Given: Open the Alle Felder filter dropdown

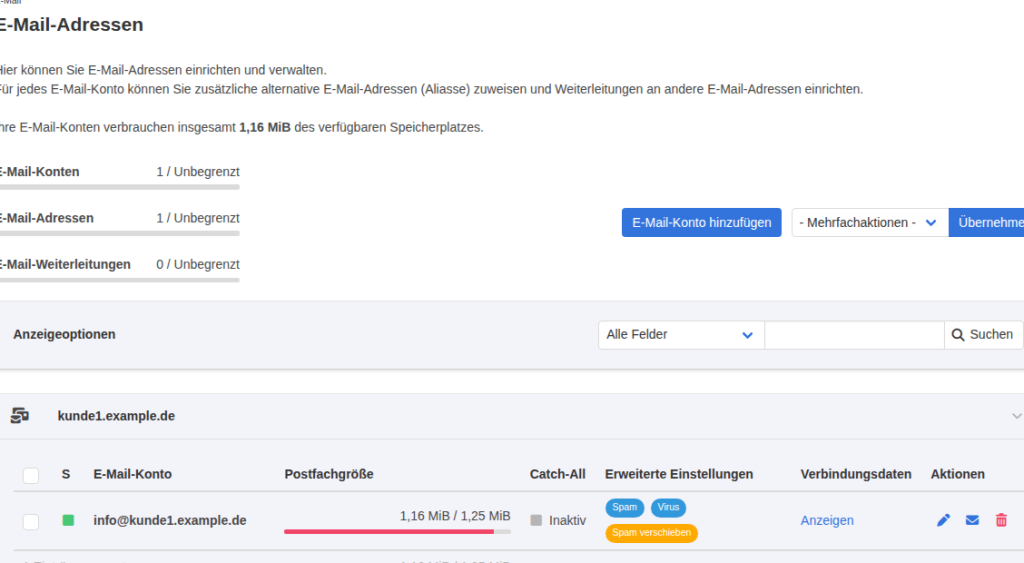Looking at the screenshot, I should coord(681,334).
